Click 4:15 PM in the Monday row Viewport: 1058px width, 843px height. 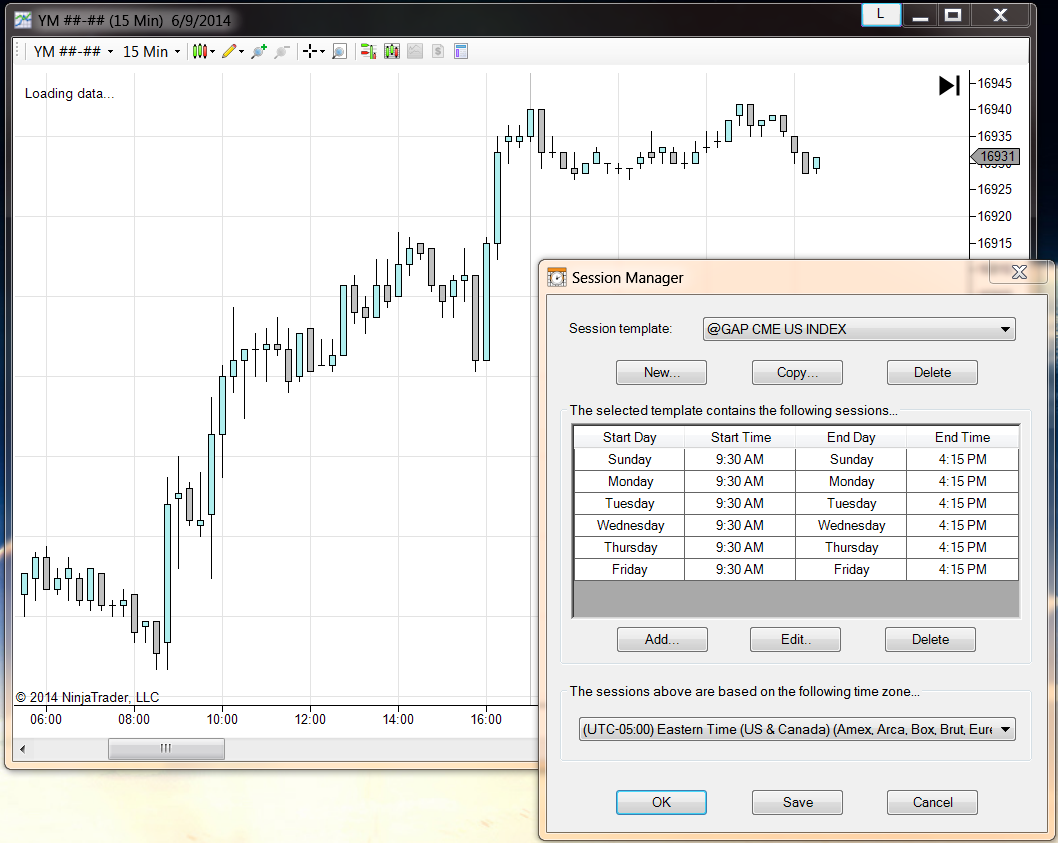pyautogui.click(x=962, y=482)
